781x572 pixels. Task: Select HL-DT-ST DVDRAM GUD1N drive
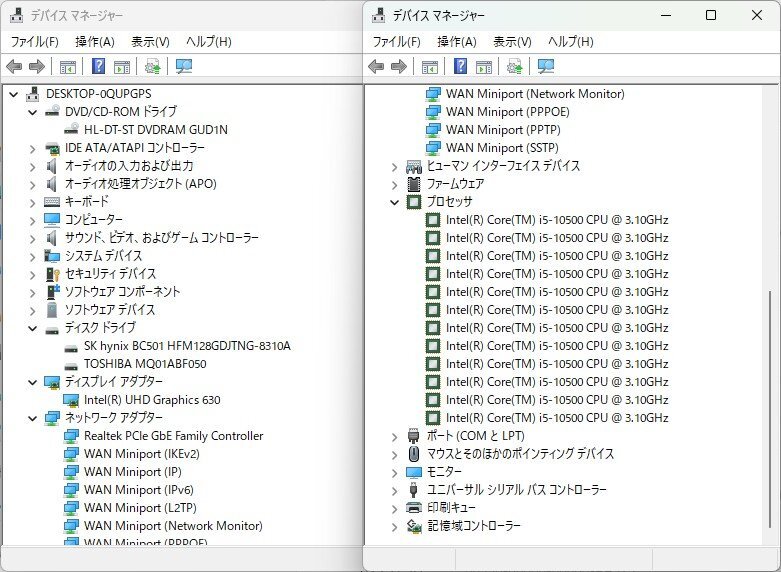click(155, 130)
